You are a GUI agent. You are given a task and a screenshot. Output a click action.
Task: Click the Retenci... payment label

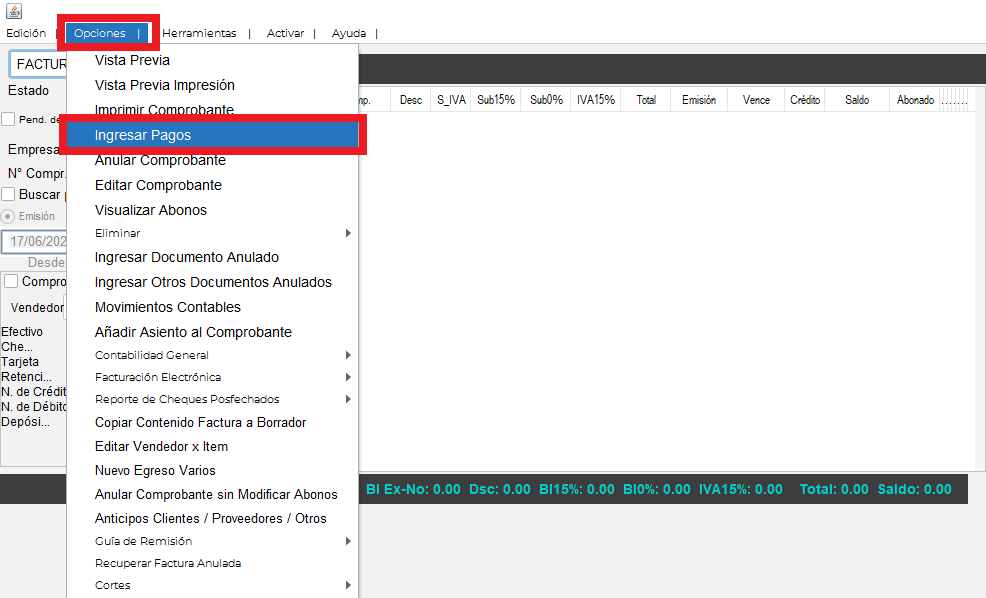pos(26,377)
